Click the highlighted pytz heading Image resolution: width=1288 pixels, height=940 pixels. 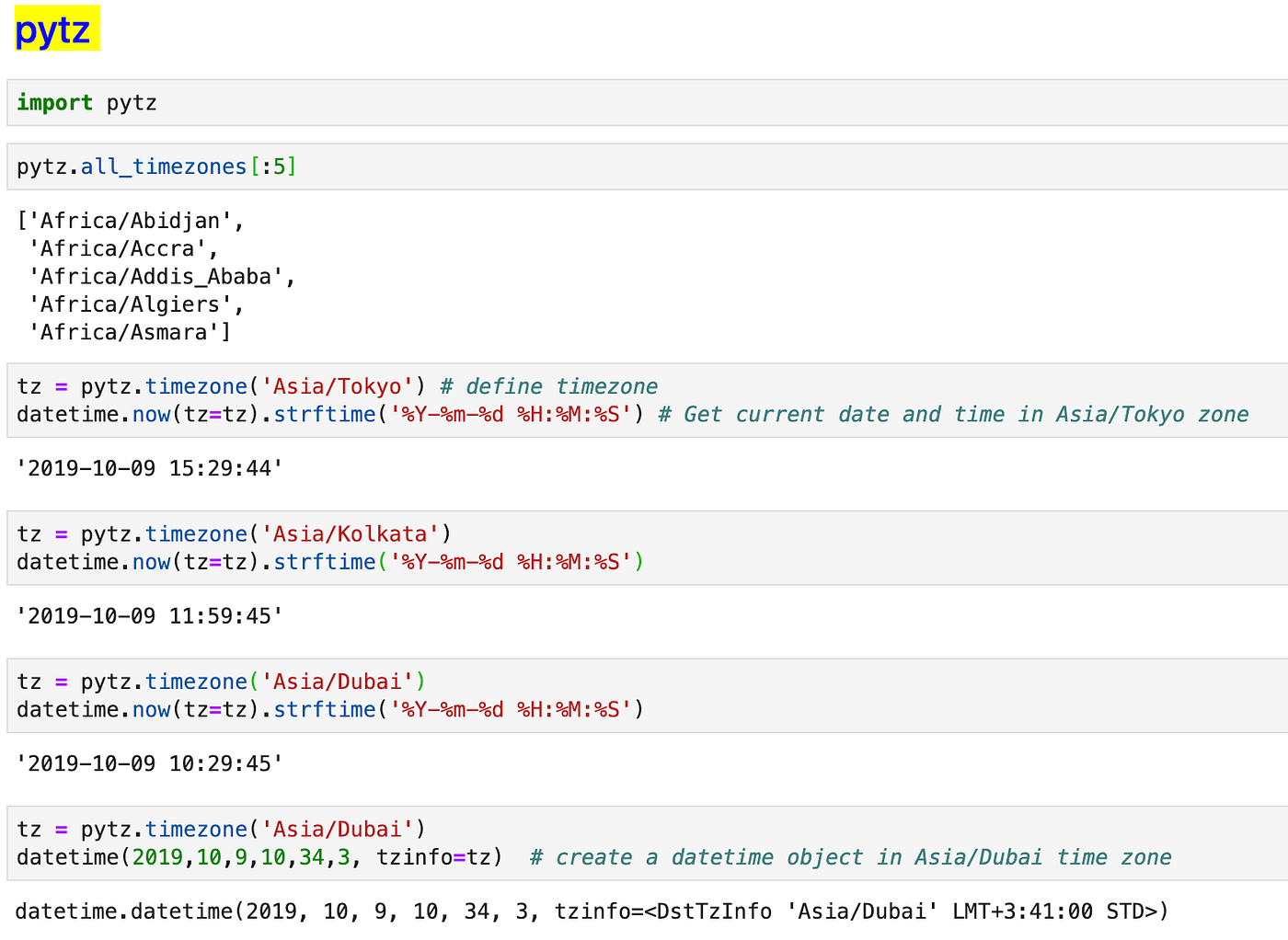[x=57, y=29]
